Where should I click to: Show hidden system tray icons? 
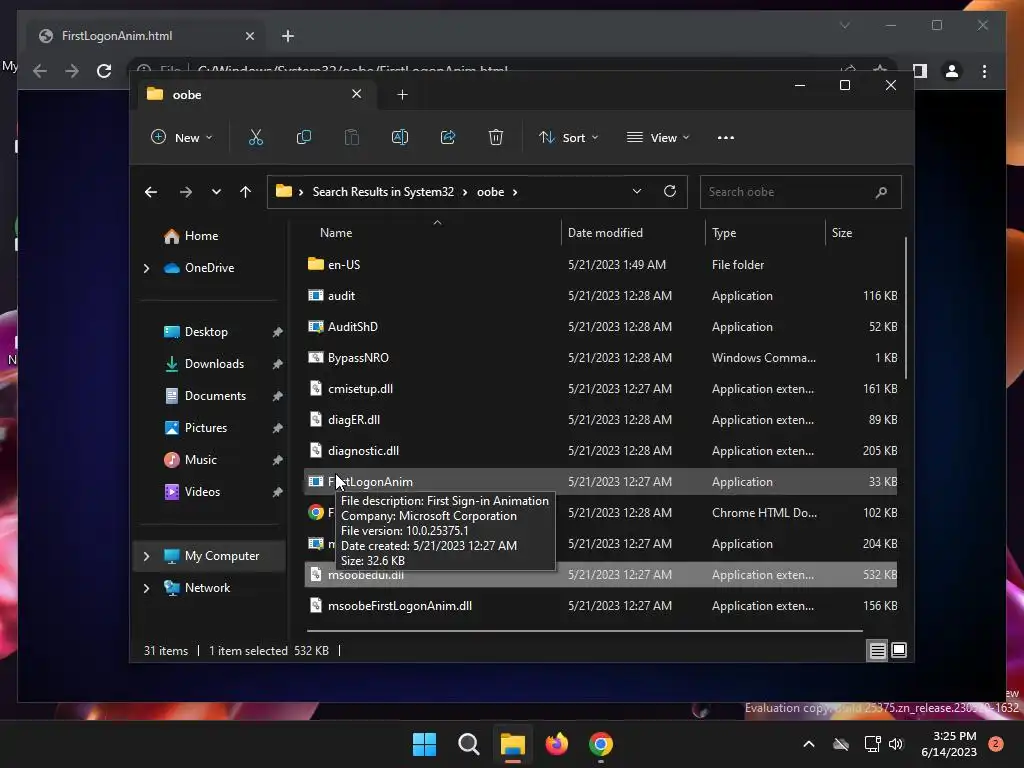(x=808, y=744)
